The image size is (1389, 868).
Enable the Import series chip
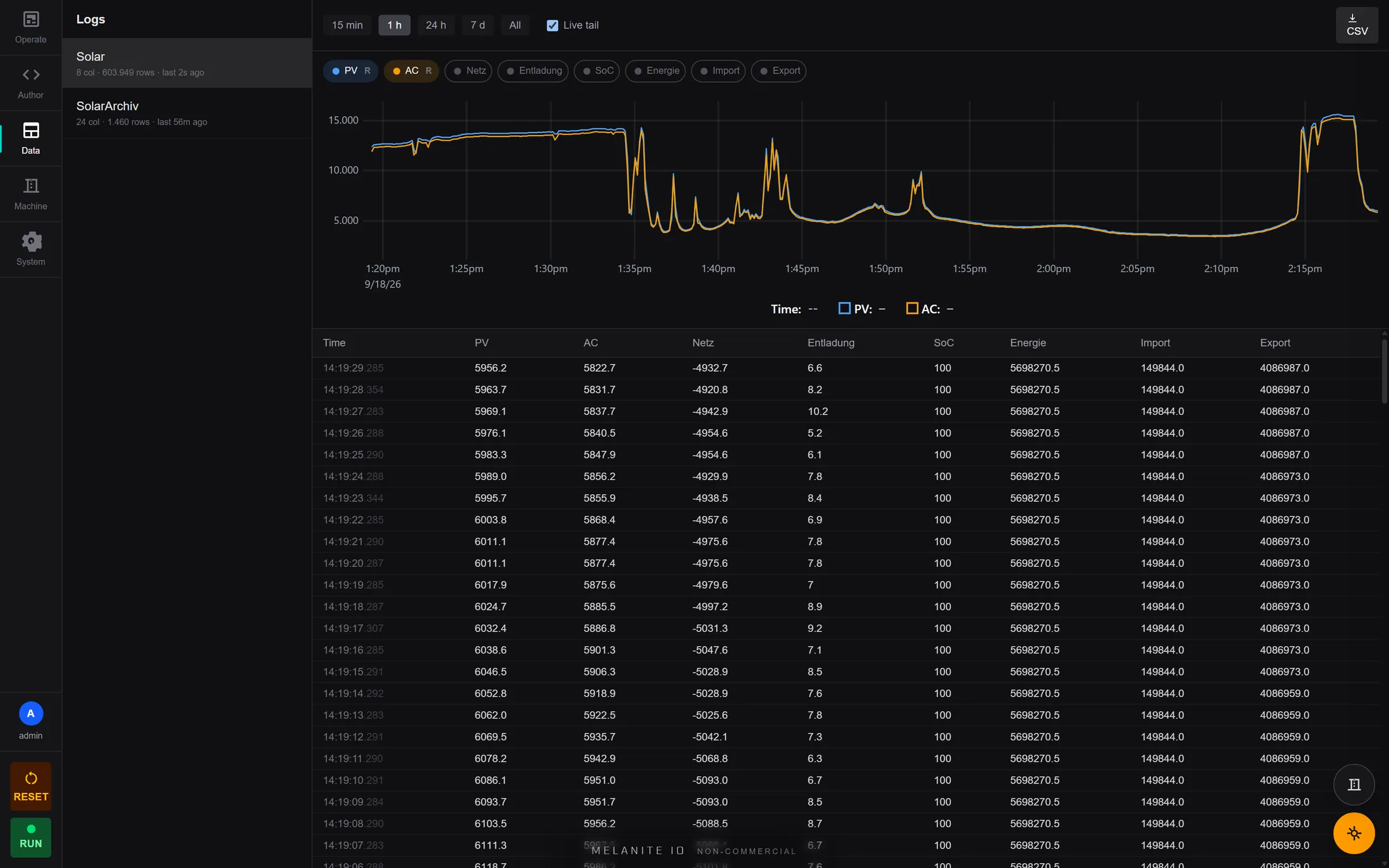(x=718, y=71)
